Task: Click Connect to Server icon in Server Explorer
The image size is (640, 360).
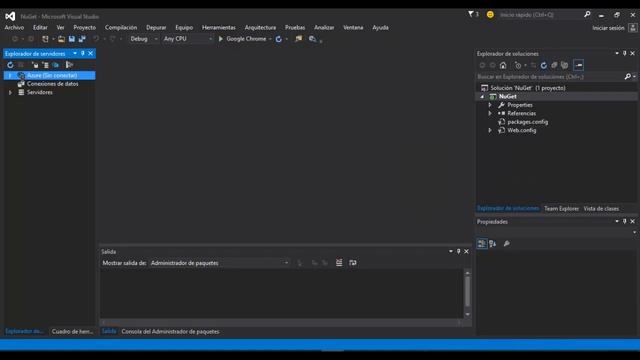Action: coord(45,65)
